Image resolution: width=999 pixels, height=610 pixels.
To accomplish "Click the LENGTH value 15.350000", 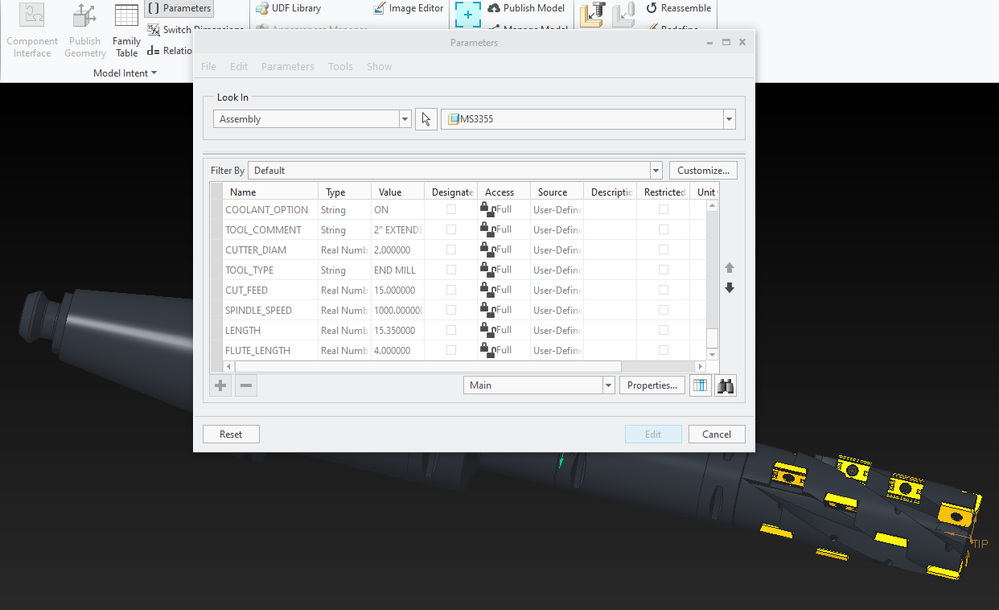I will [x=394, y=330].
